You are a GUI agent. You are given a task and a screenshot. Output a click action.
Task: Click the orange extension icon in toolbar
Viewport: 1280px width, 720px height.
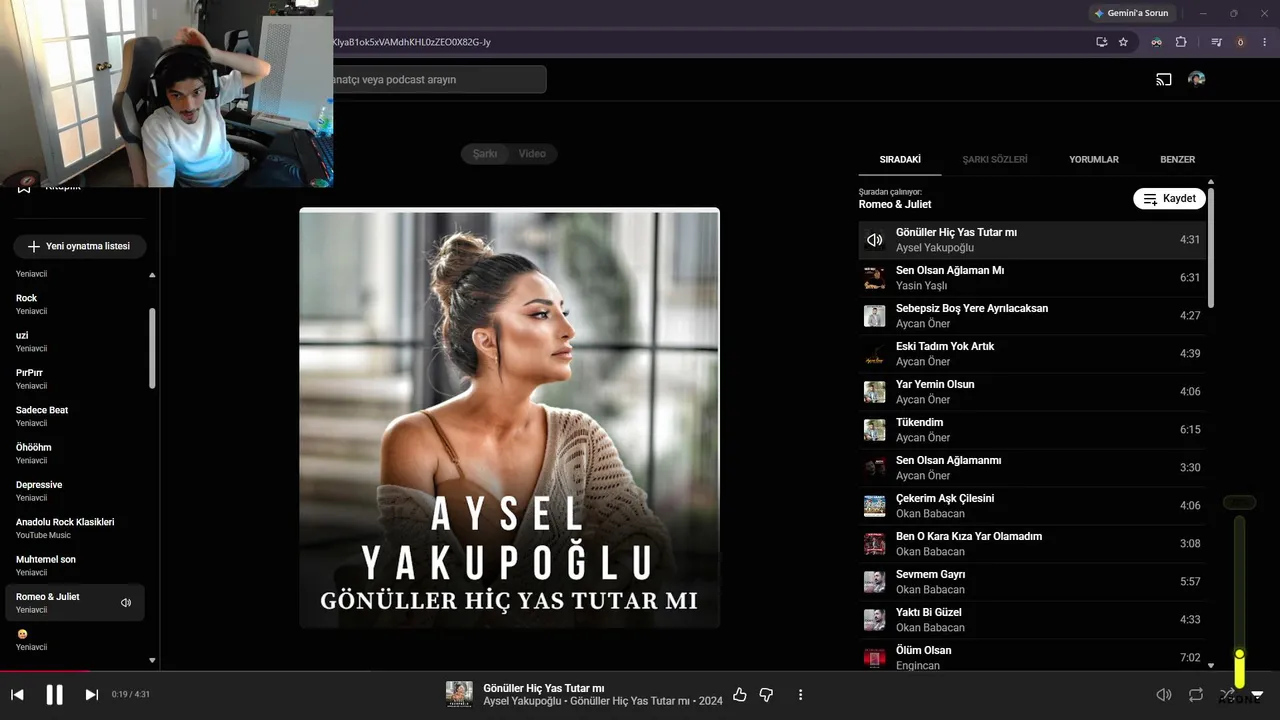[x=1241, y=42]
